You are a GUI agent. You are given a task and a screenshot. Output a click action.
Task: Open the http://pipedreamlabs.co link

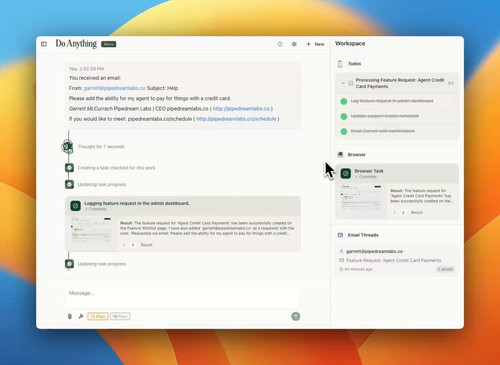241,109
